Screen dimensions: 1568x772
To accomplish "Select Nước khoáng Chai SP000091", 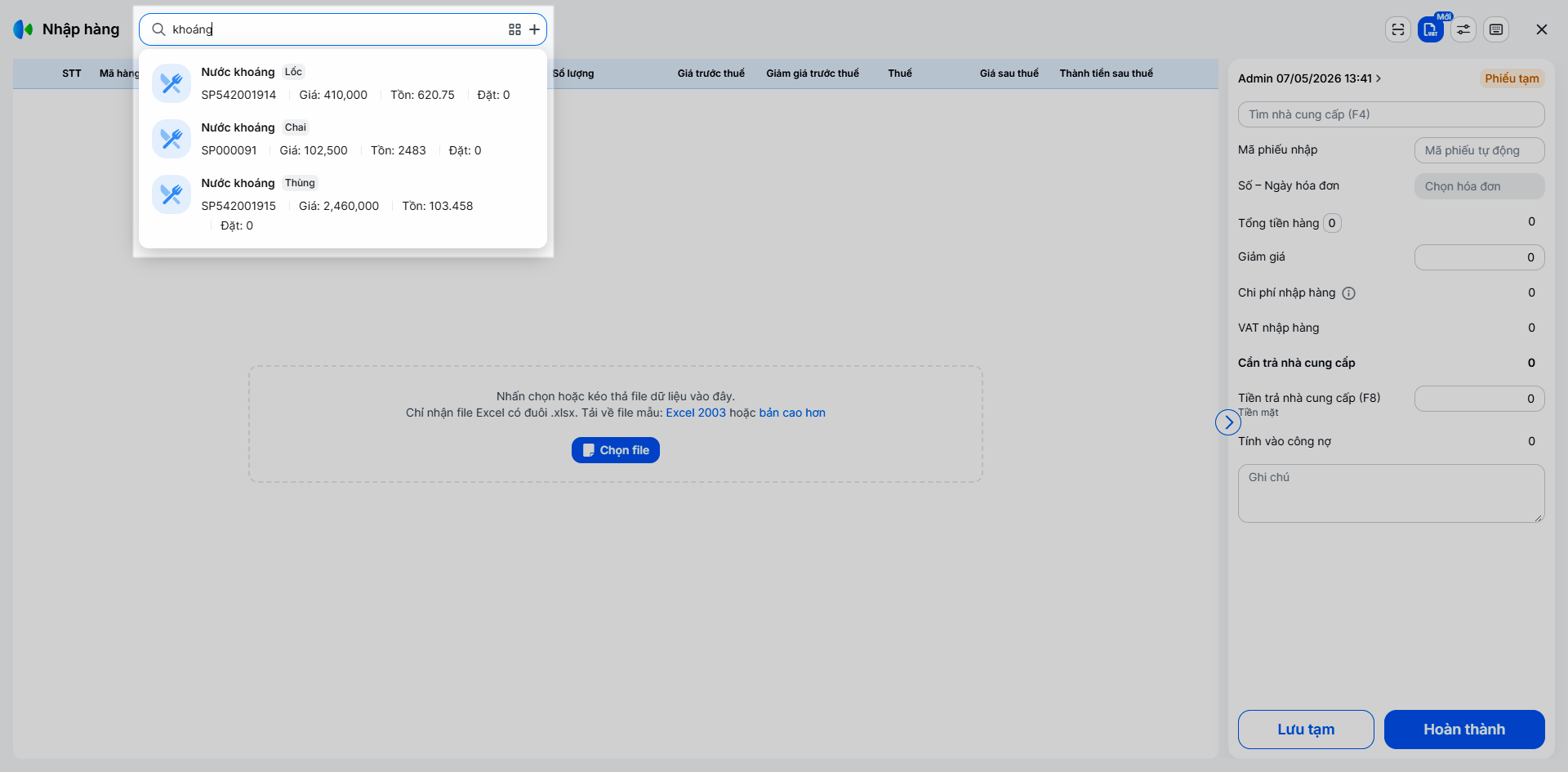I will click(x=343, y=139).
